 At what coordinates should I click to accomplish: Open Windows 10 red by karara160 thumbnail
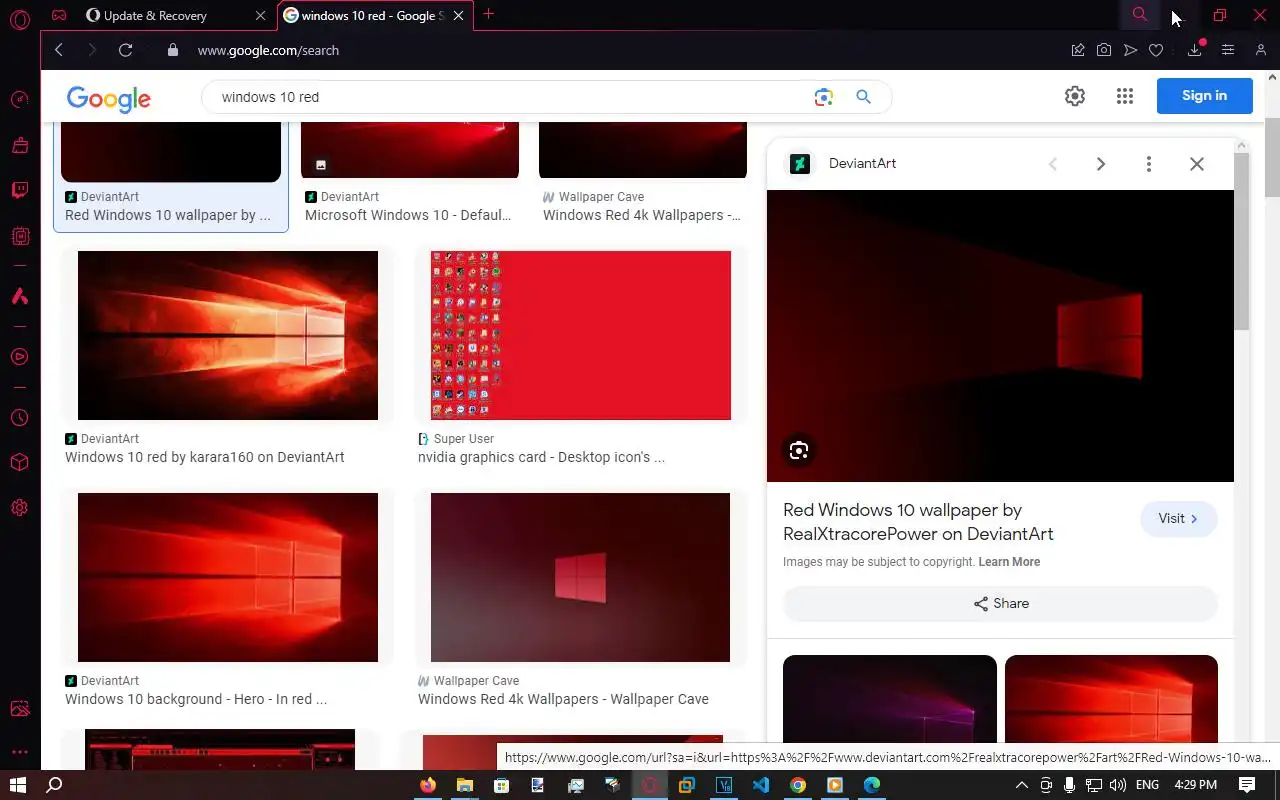tap(228, 335)
